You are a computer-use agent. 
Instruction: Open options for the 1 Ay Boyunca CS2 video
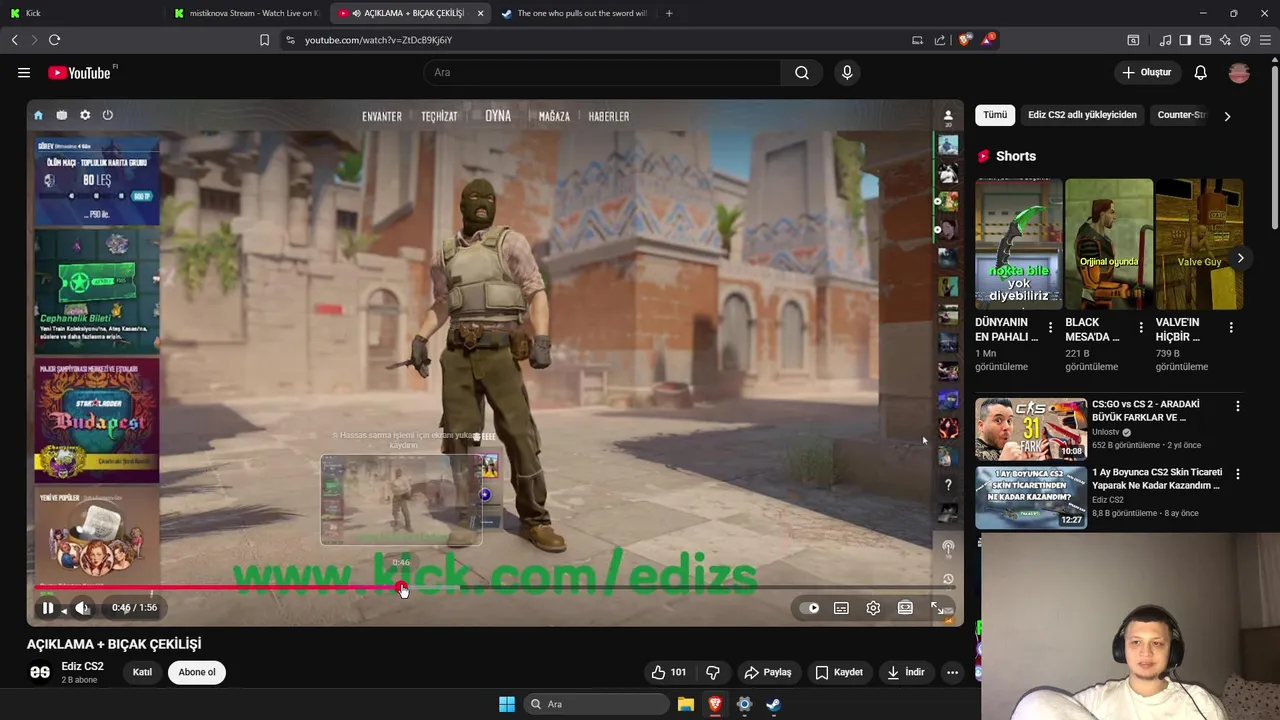tap(1238, 474)
